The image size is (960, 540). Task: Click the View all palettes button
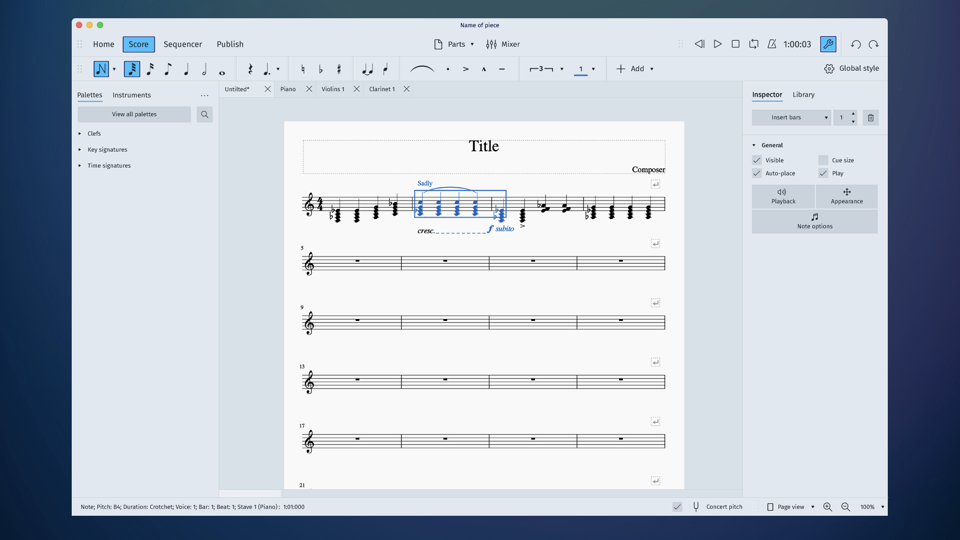pos(134,114)
